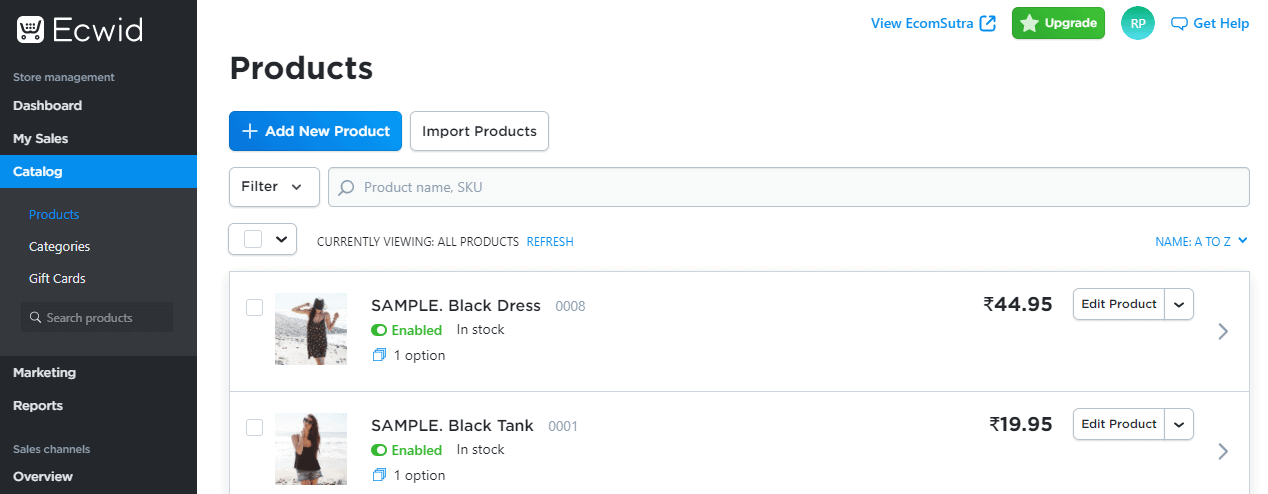Click the external link icon beside View EcomSutra
This screenshot has height=494, width=1268.
[988, 23]
